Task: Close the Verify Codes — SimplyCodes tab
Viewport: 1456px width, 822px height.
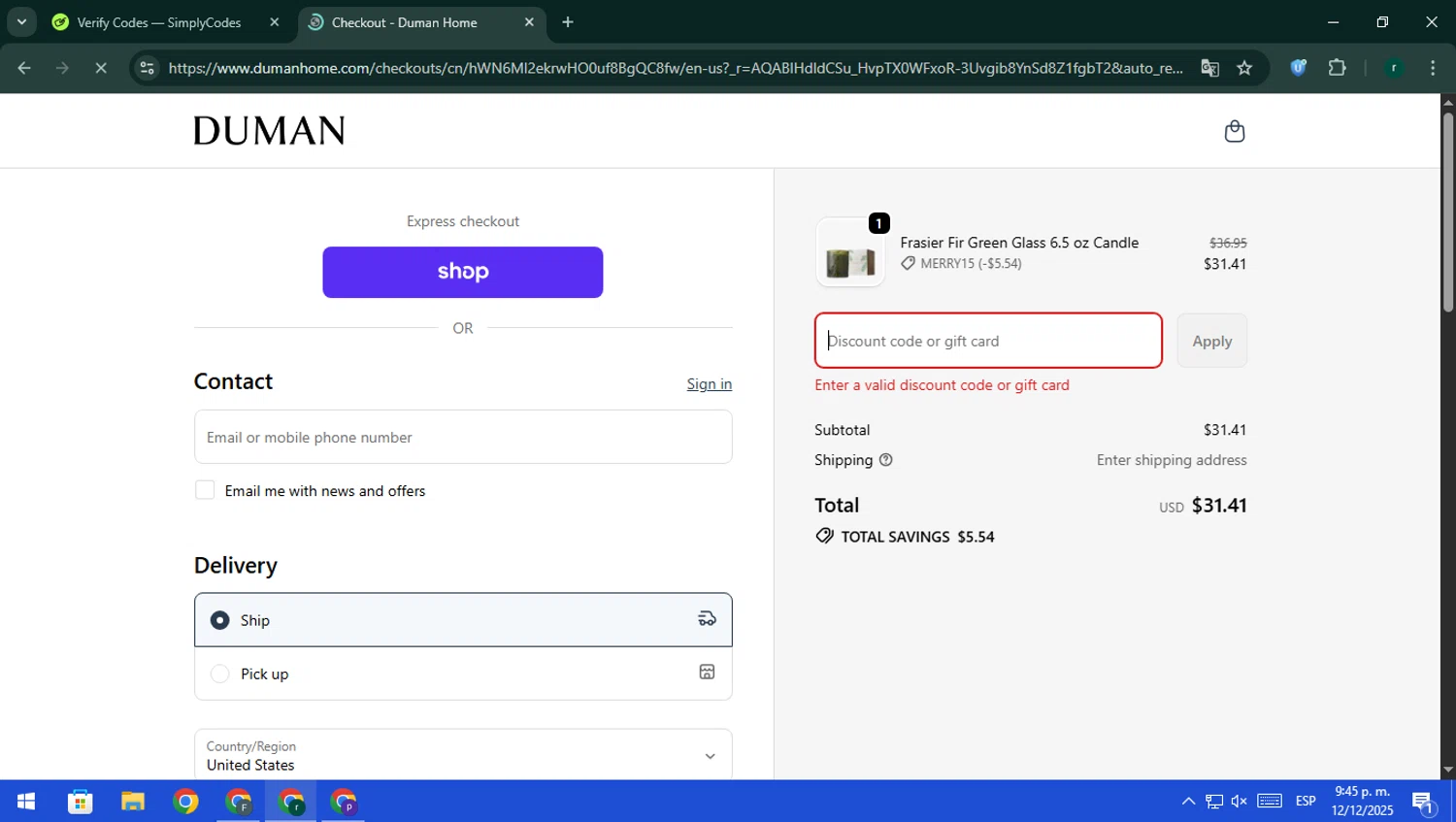Action: pos(275,22)
